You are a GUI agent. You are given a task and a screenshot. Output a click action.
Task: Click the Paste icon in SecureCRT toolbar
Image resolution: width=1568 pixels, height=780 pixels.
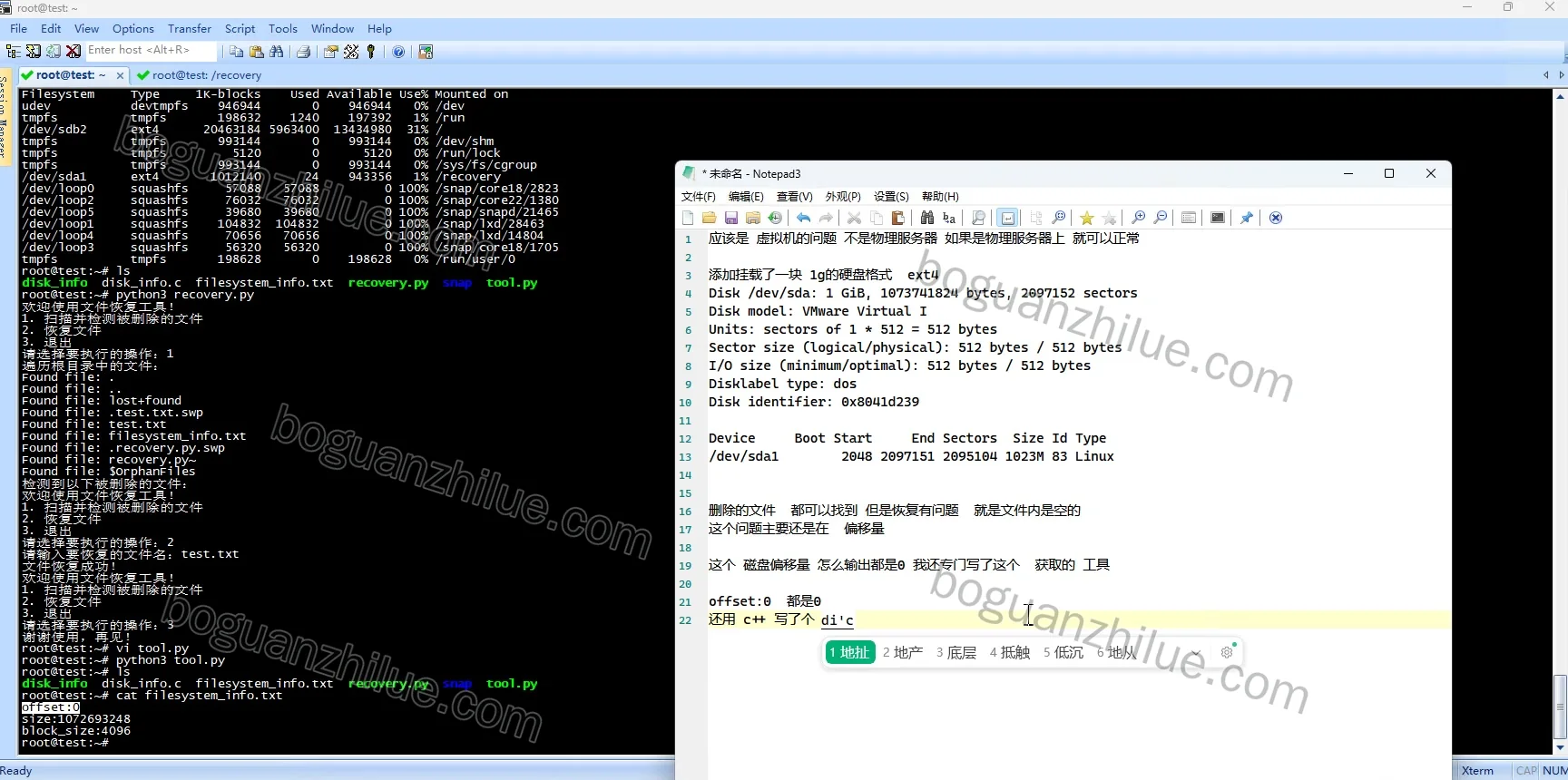pos(257,52)
